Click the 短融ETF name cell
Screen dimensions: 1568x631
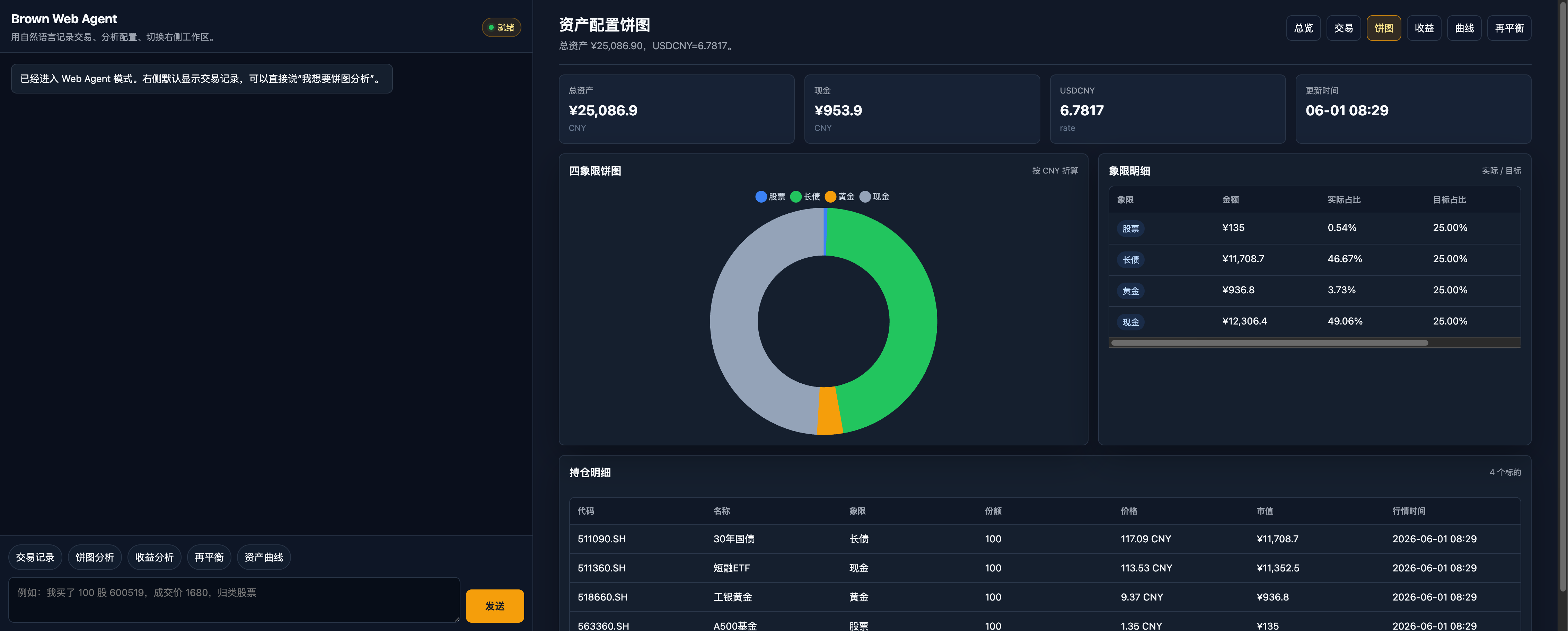tap(731, 568)
